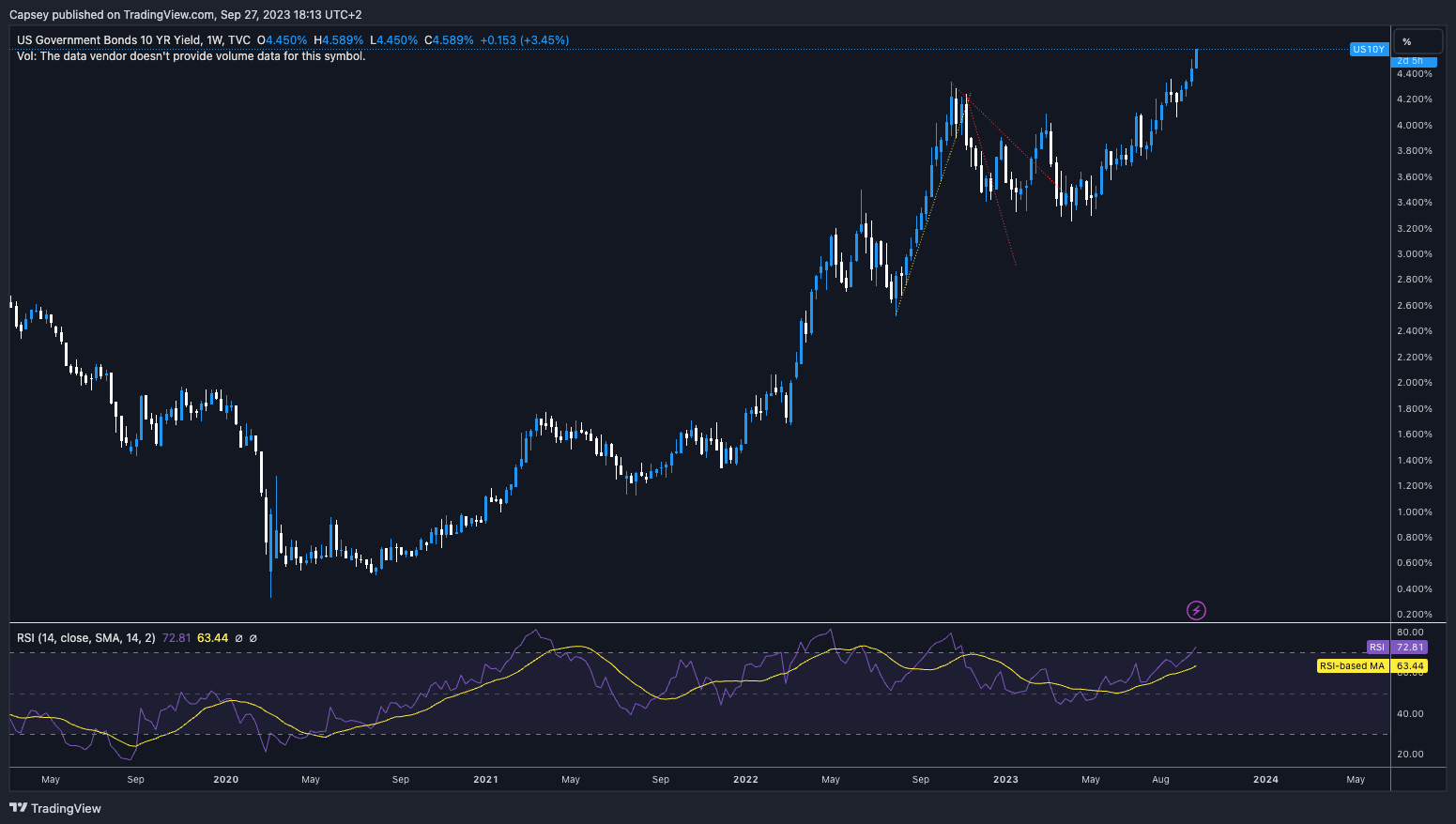Image resolution: width=1456 pixels, height=824 pixels.
Task: Select the RSI (14, close, SMA, 14, 2) legend
Action: pos(85,638)
